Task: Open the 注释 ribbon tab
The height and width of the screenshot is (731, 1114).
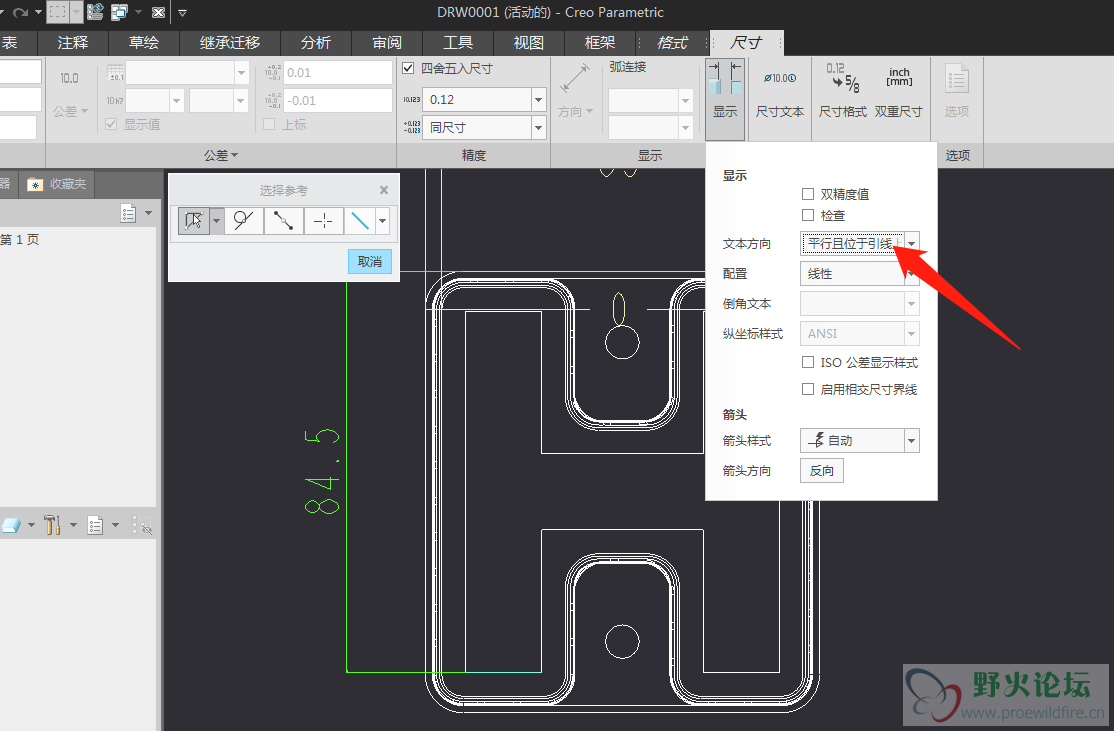Action: [x=73, y=43]
